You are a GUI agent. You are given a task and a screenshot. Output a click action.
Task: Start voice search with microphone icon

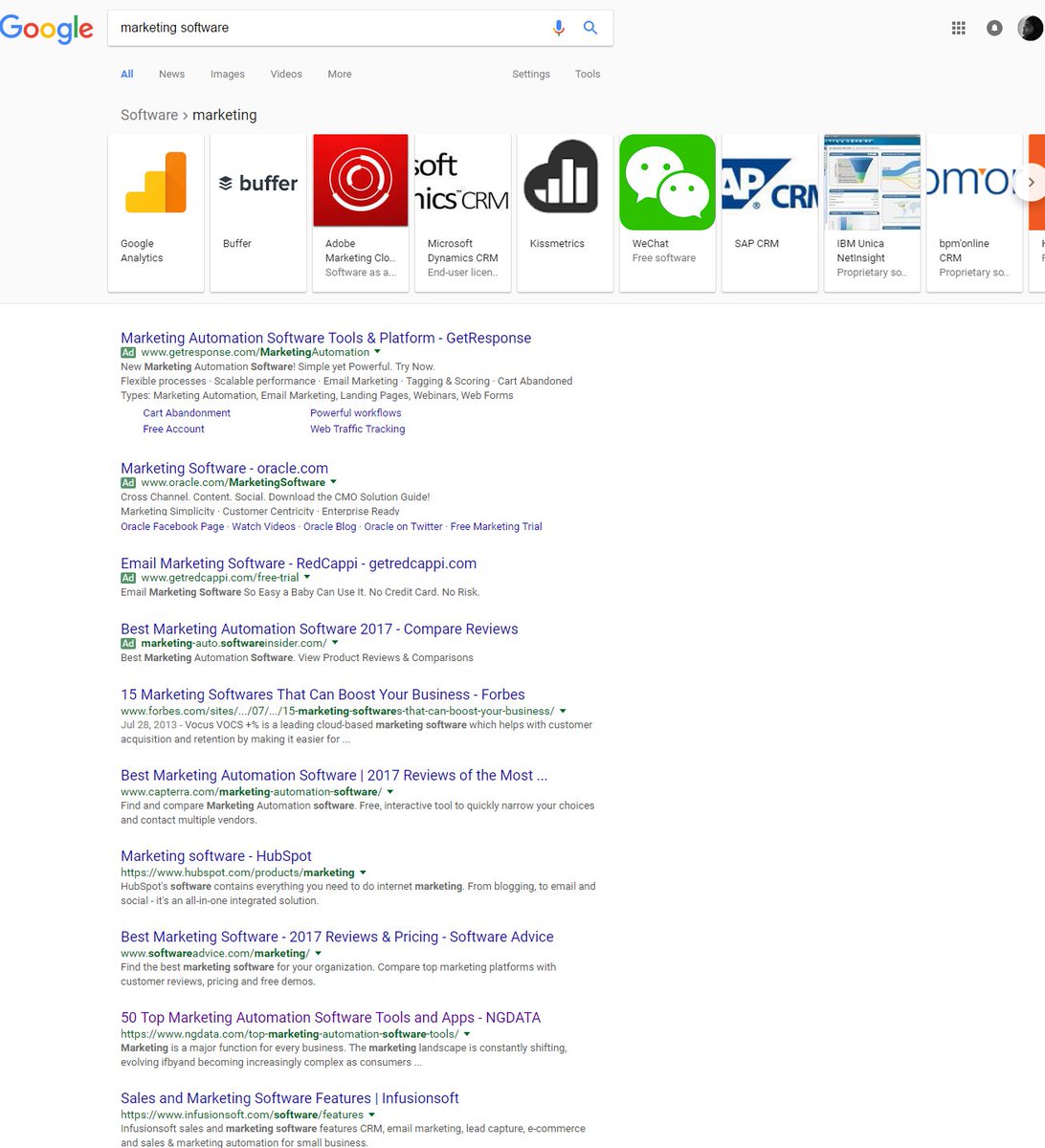tap(559, 28)
